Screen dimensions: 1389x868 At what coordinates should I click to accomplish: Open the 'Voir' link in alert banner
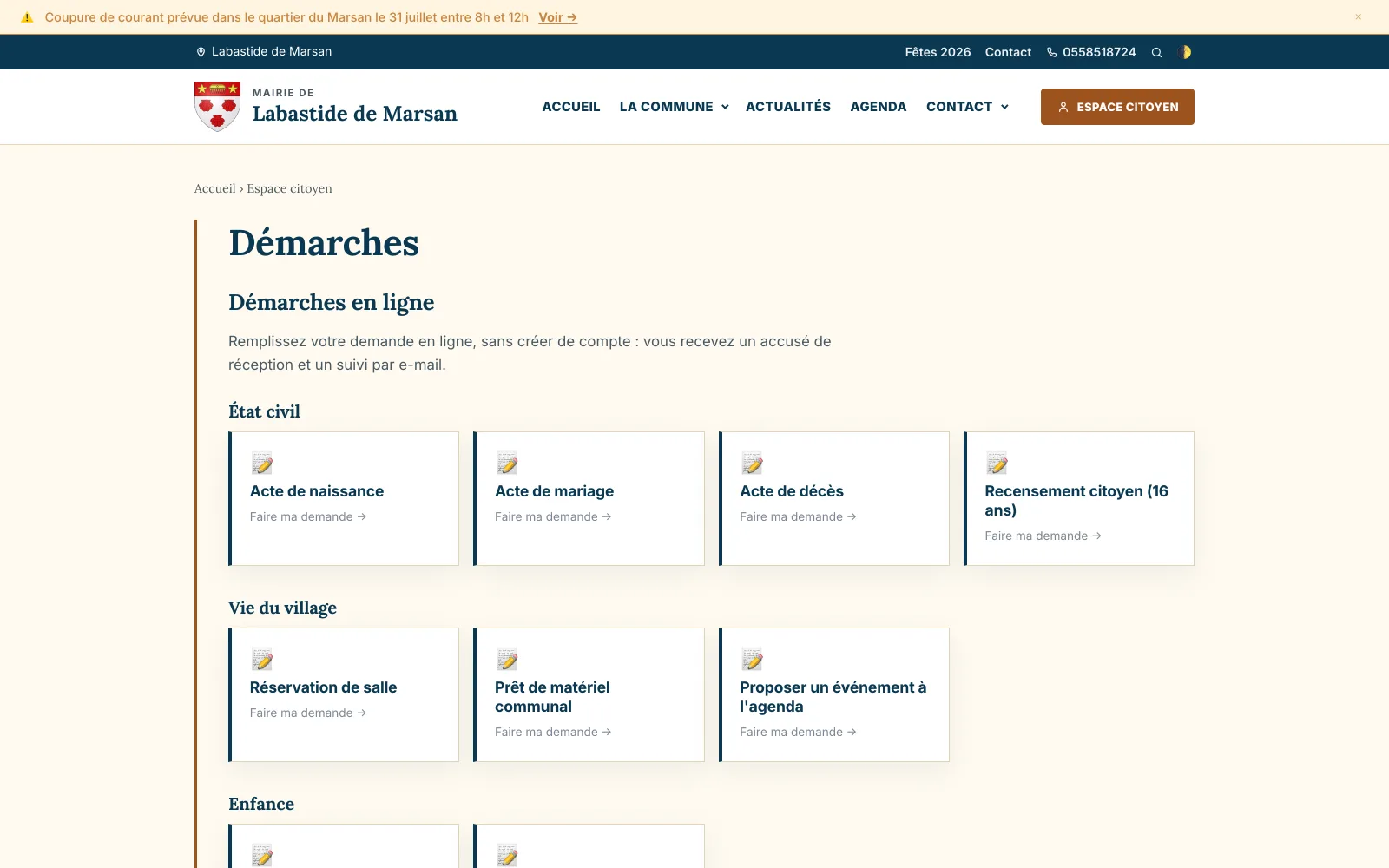557,17
